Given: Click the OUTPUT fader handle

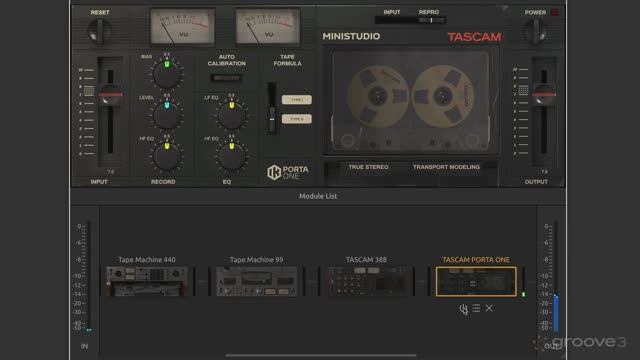Looking at the screenshot, I should (x=544, y=94).
